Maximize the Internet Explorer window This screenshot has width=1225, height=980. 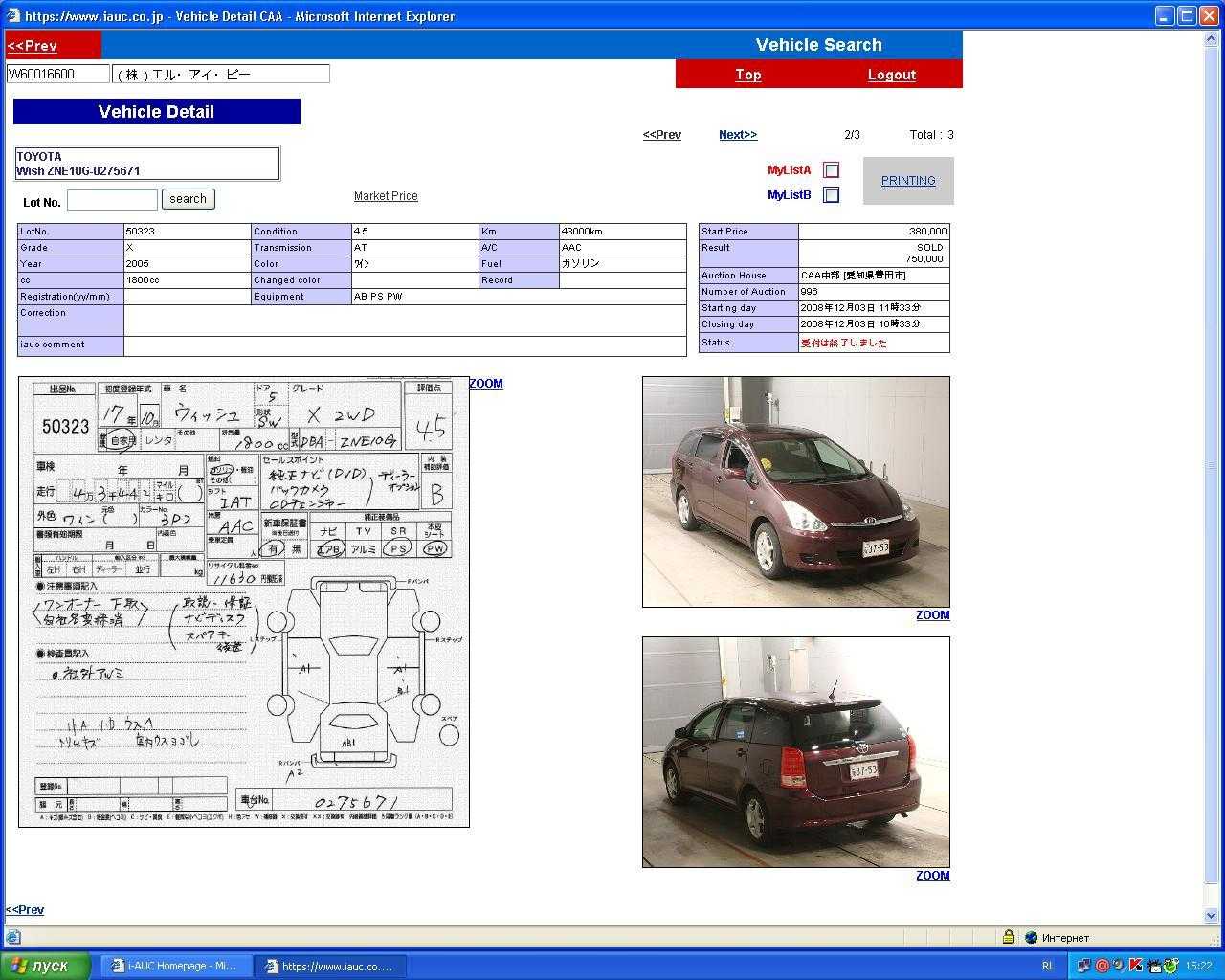[x=1187, y=15]
